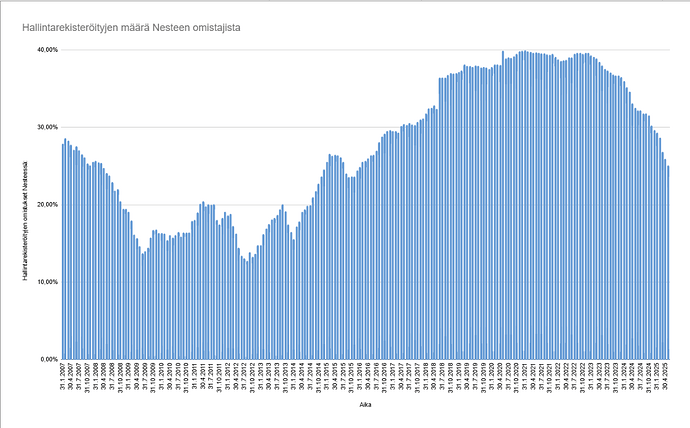
Task: Select the '31.10.2012' x-axis date label
Action: (x=253, y=378)
